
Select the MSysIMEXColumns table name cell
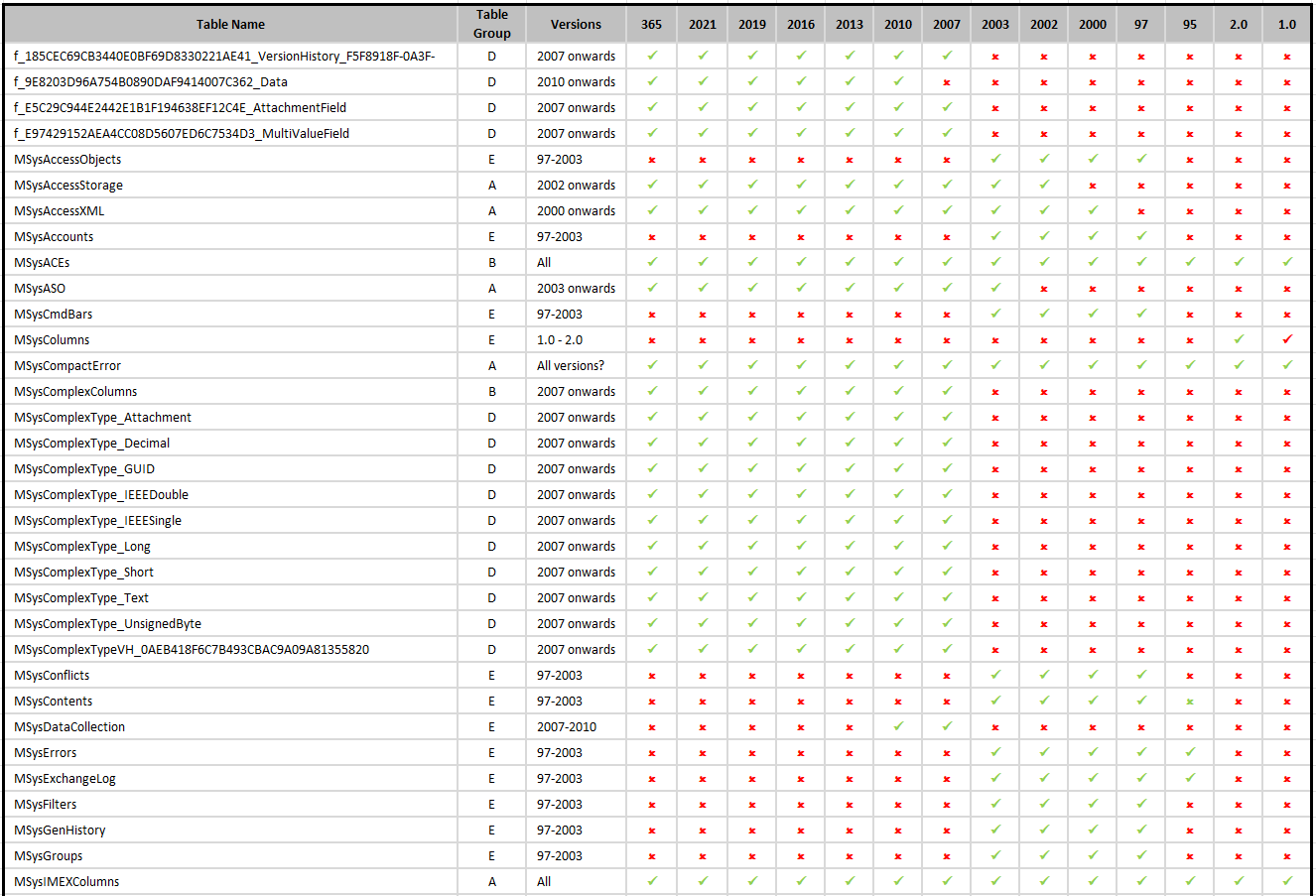[x=230, y=881]
